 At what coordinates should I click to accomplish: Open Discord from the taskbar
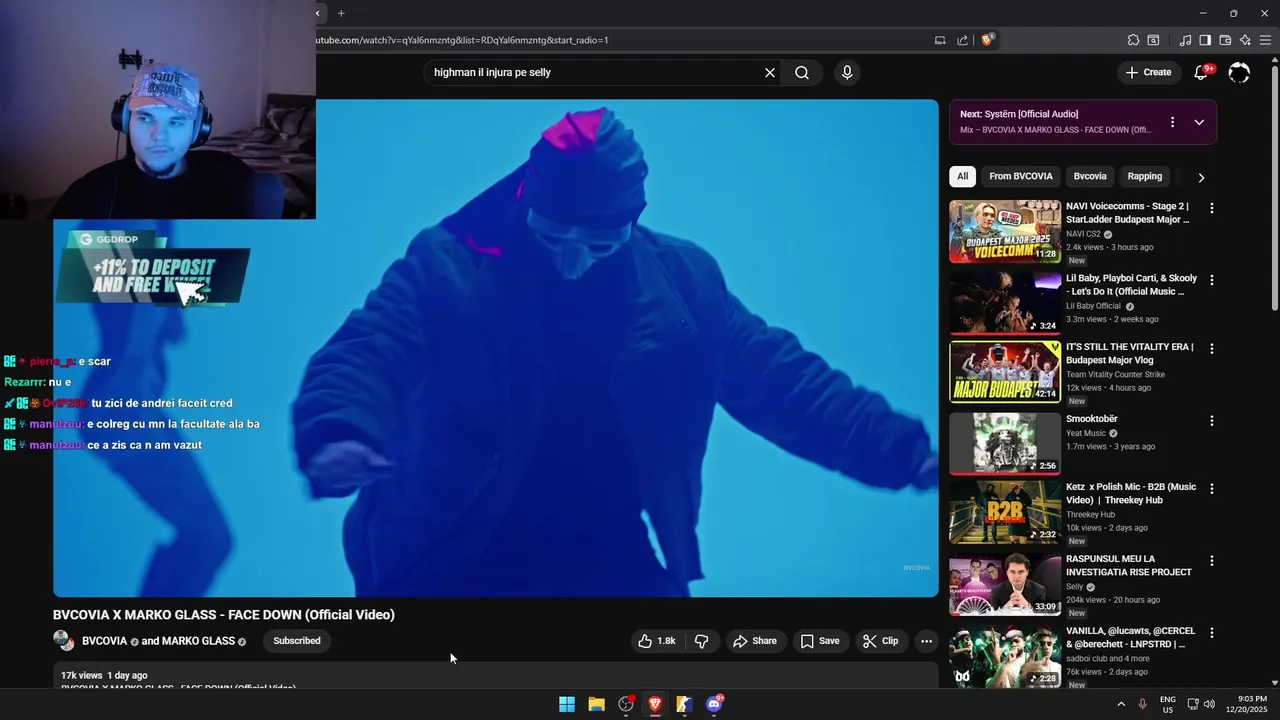714,704
